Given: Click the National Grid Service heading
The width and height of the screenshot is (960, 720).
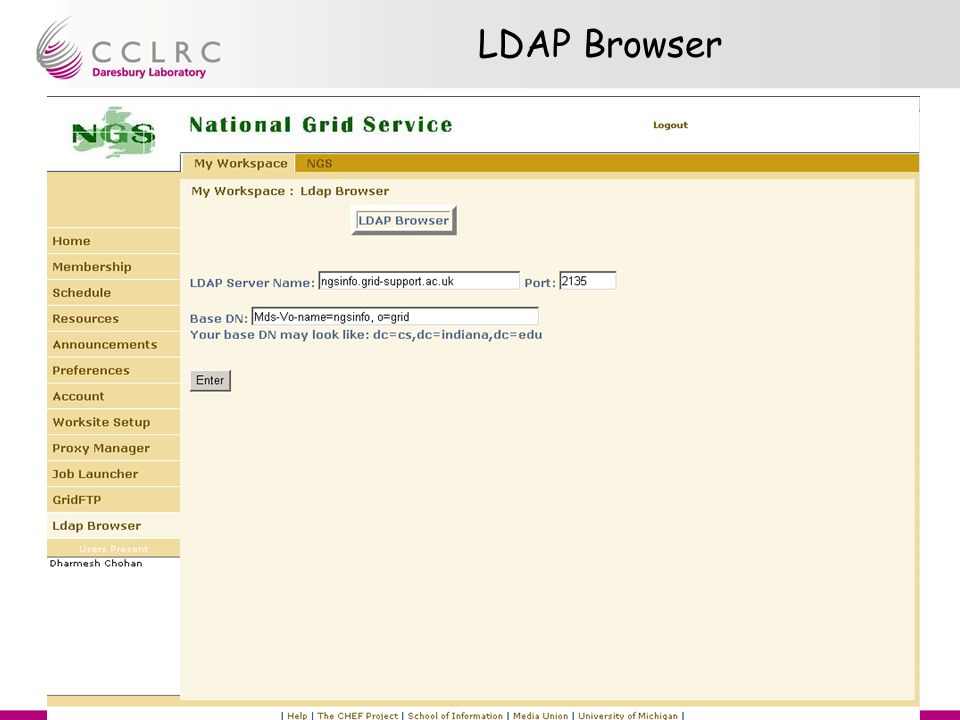Looking at the screenshot, I should (321, 124).
